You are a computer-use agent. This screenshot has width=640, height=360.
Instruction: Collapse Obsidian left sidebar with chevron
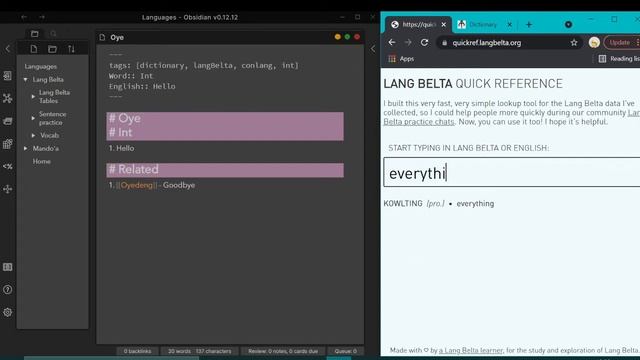click(x=8, y=49)
